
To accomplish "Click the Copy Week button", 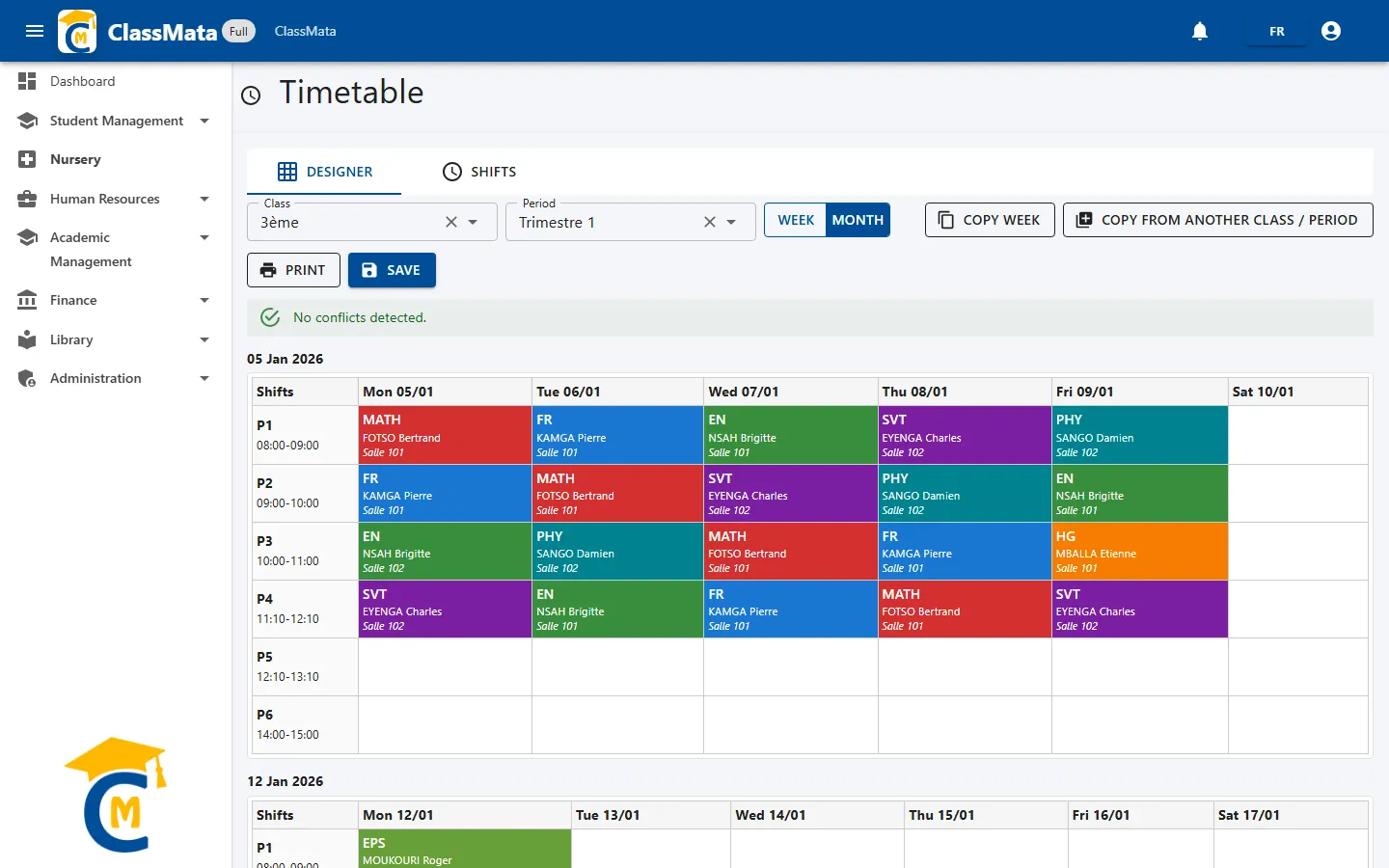I will (990, 220).
